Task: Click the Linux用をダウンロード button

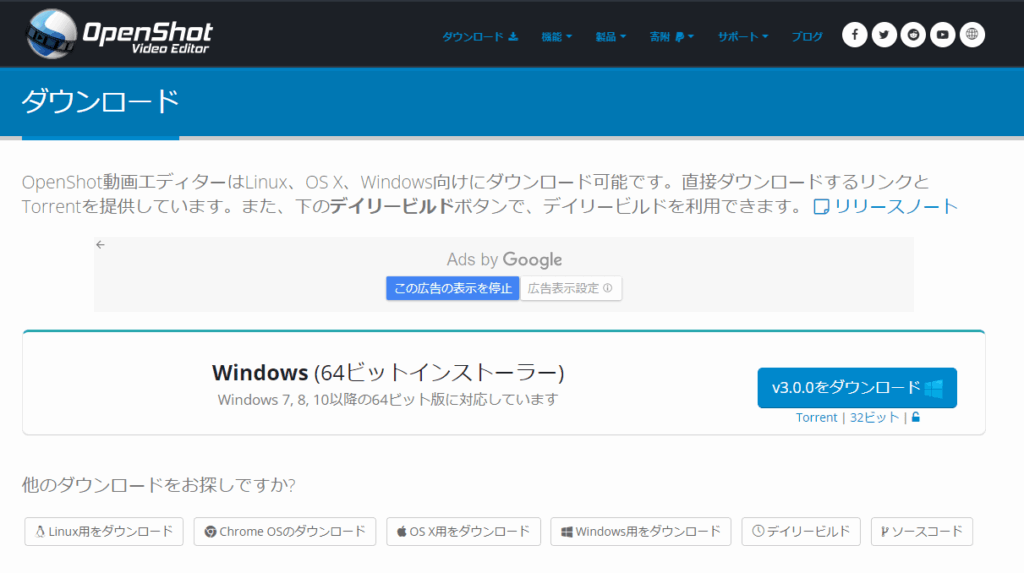Action: (x=104, y=531)
